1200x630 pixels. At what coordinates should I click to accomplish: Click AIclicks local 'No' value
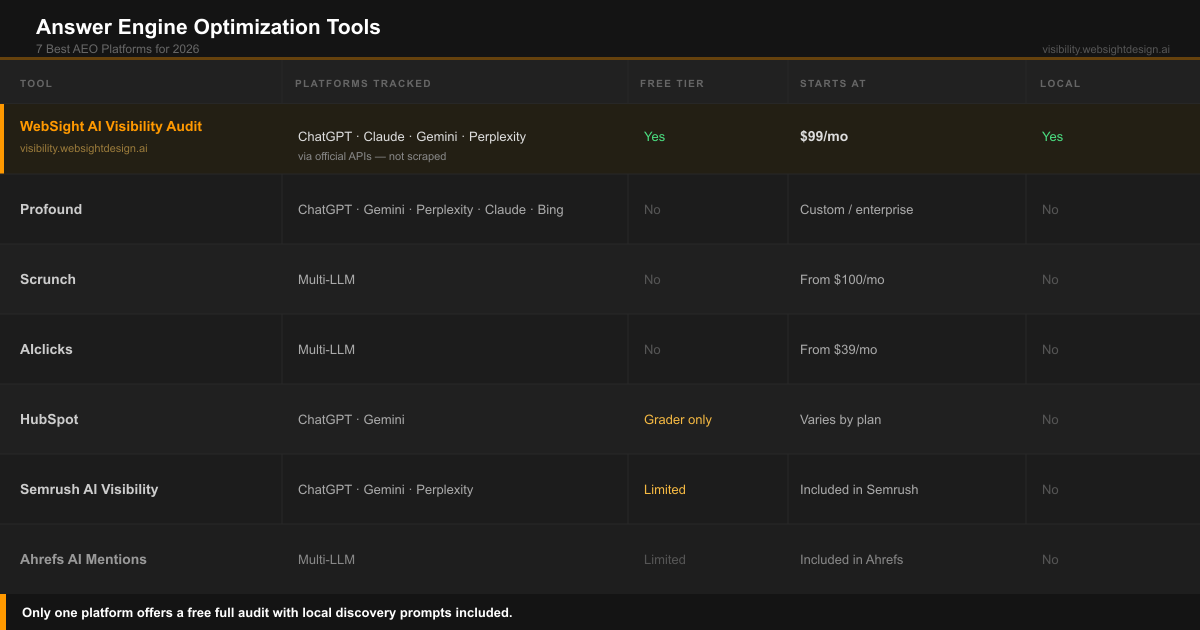[x=1050, y=349]
